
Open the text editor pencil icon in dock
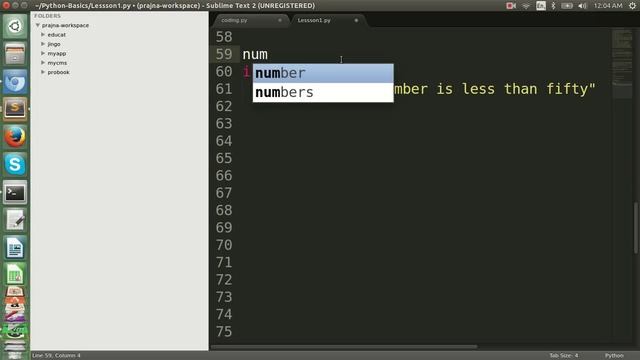click(15, 220)
